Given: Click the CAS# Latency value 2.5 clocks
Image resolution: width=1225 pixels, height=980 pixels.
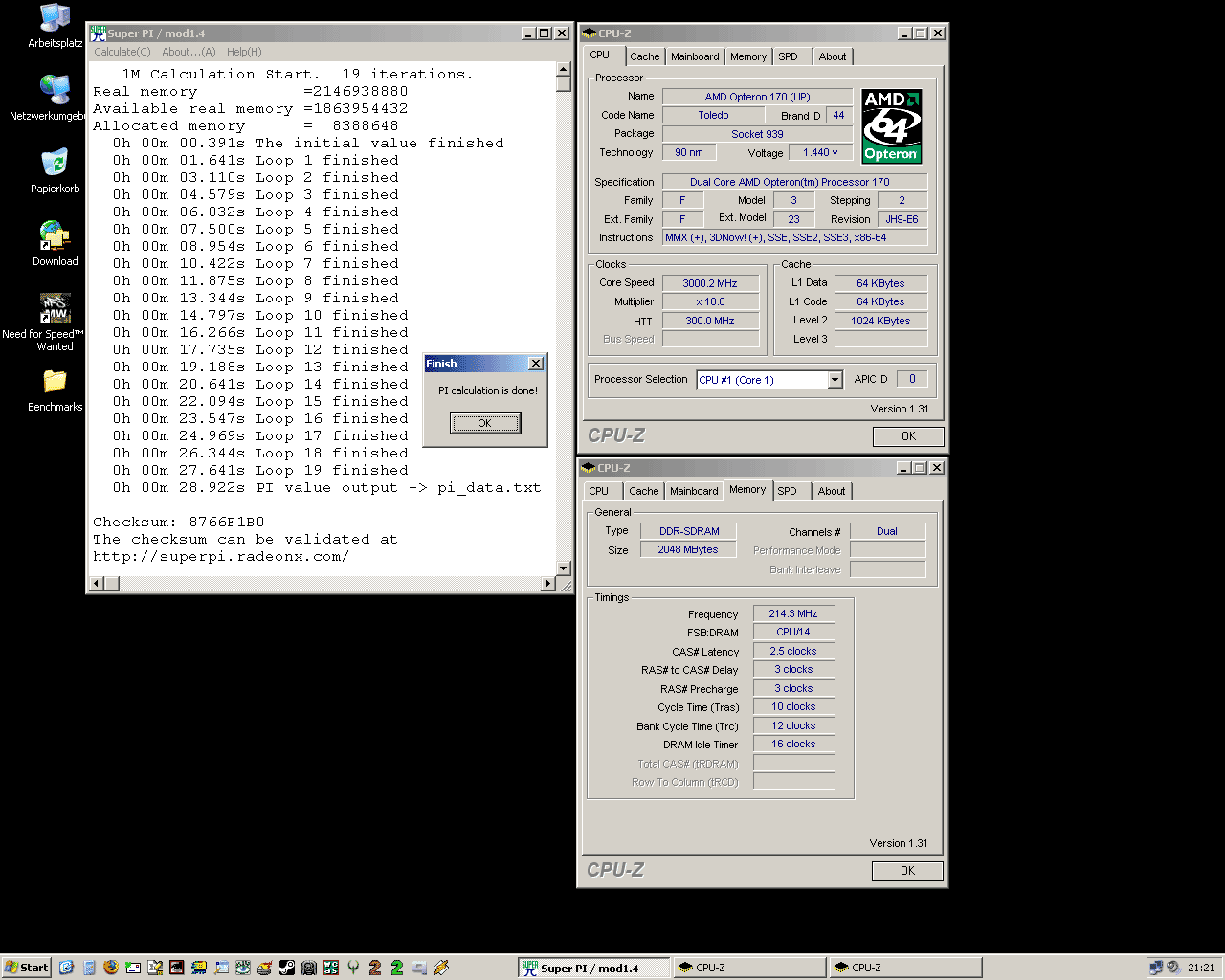Looking at the screenshot, I should (793, 651).
